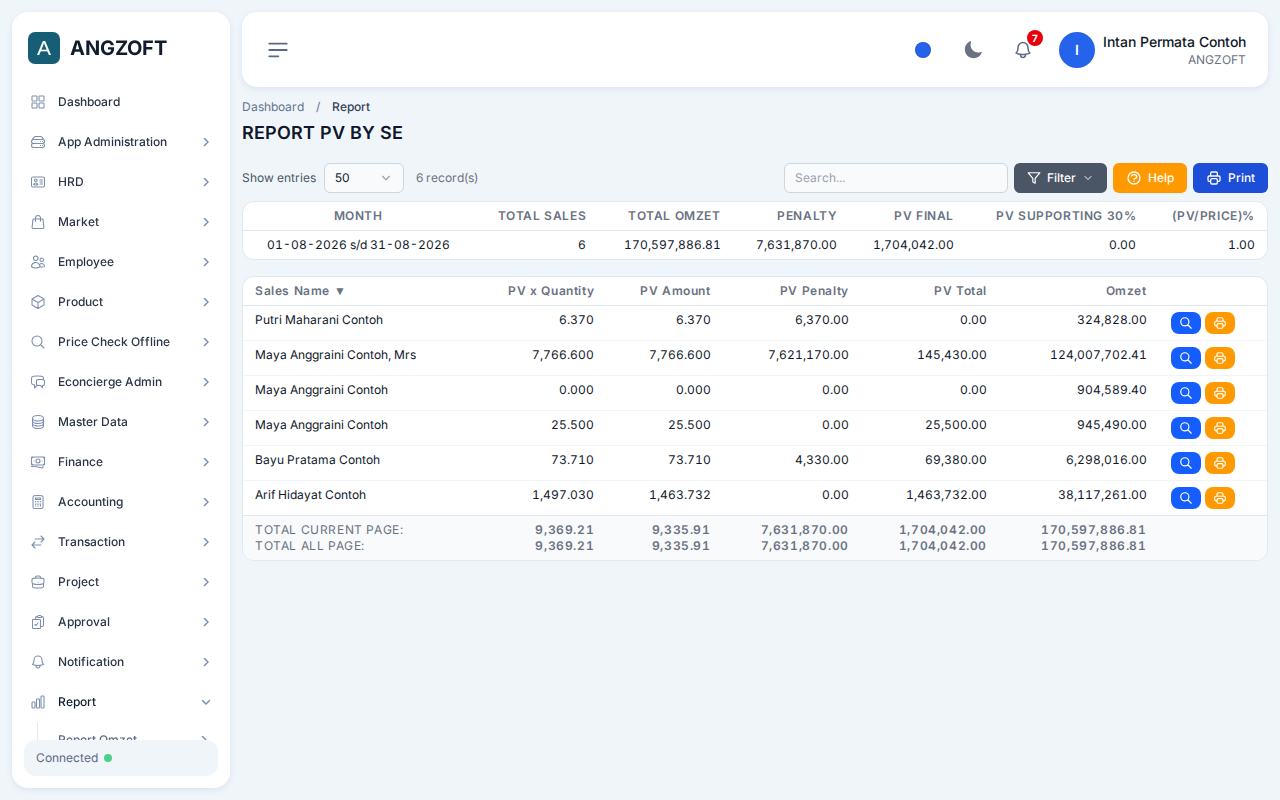
Task: Expand the HRD menu chevron
Action: point(206,182)
